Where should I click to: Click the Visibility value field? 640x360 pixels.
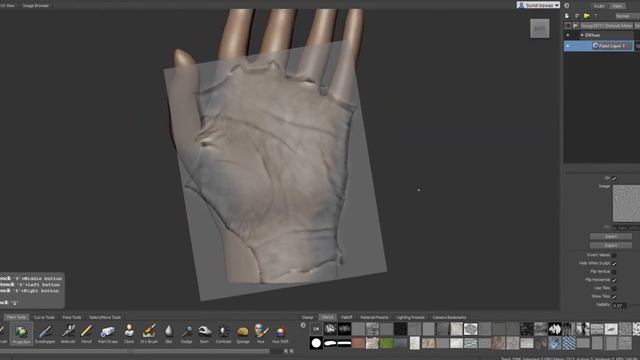[620, 305]
